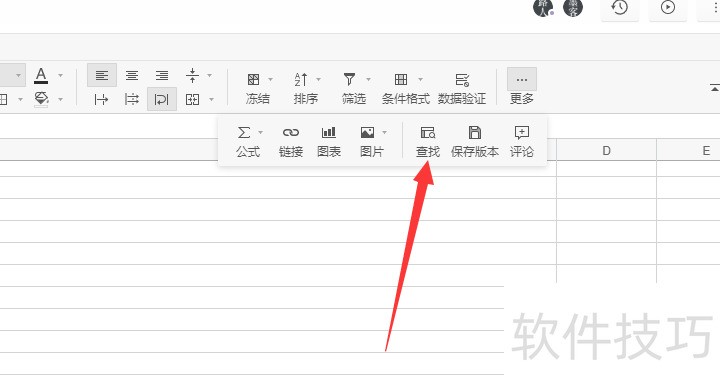
Task: Click the play presentation icon
Action: pos(668,7)
